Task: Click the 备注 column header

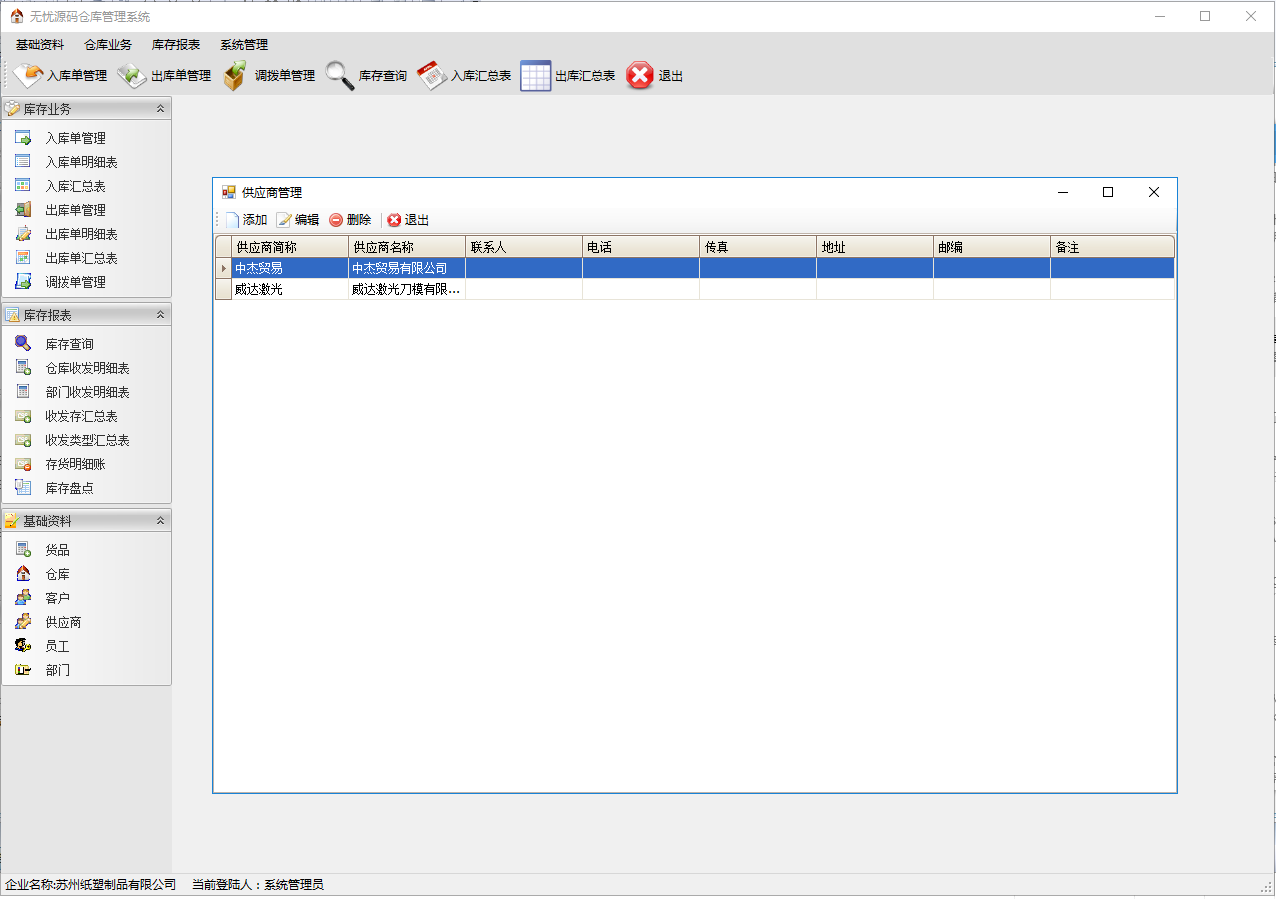Action: click(x=1112, y=247)
